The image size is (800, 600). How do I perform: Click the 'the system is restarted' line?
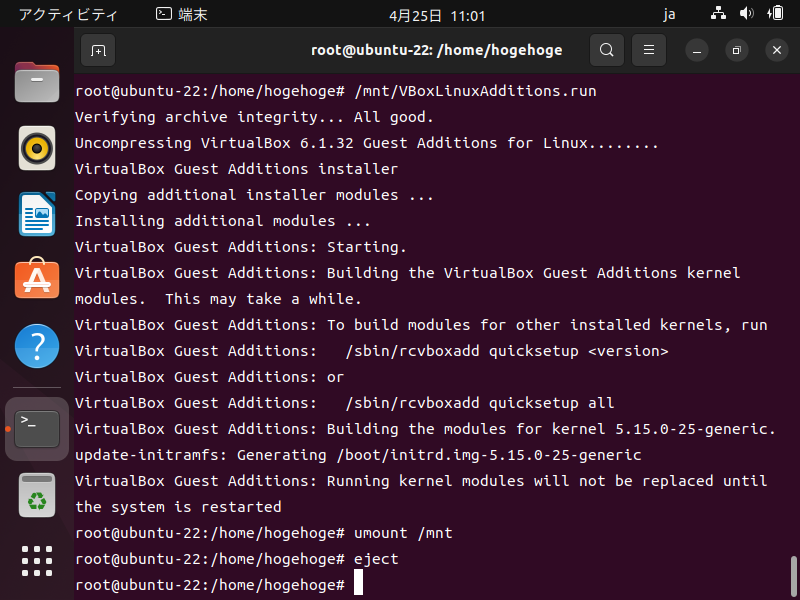178,507
